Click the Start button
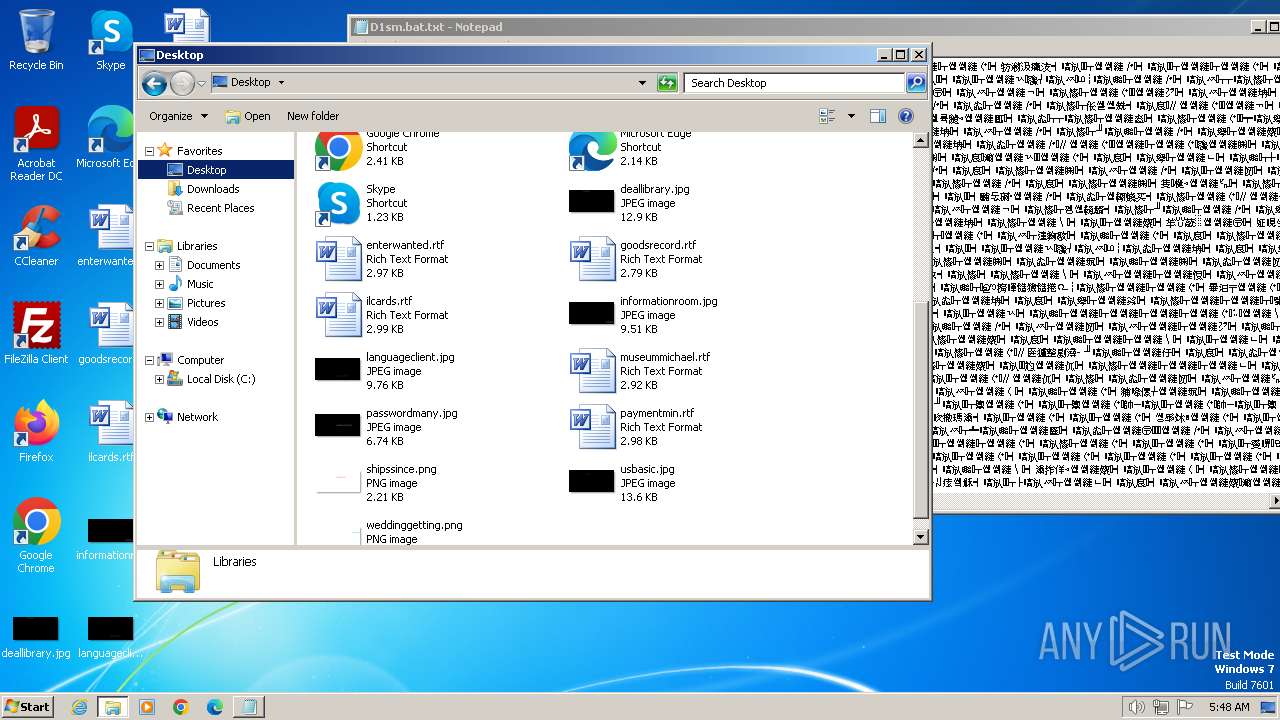Screen dimensions: 1280x720 27,707
